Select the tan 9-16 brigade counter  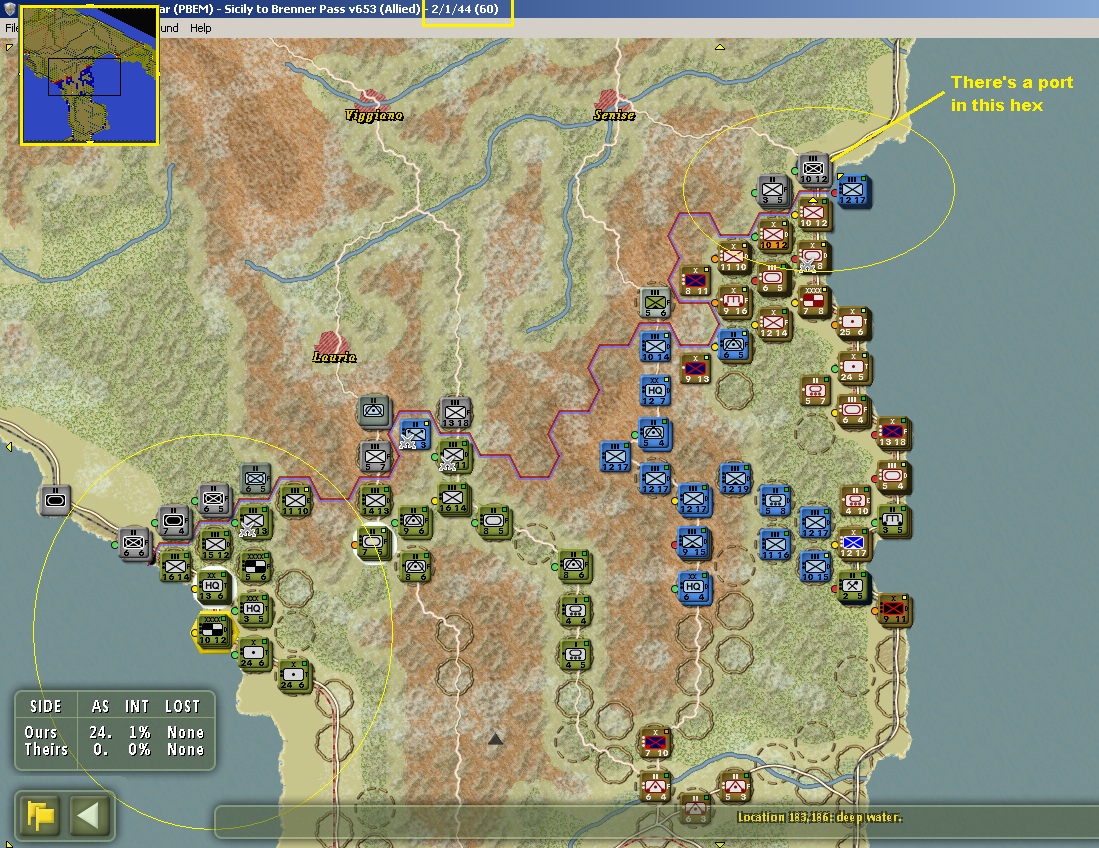pyautogui.click(x=734, y=301)
